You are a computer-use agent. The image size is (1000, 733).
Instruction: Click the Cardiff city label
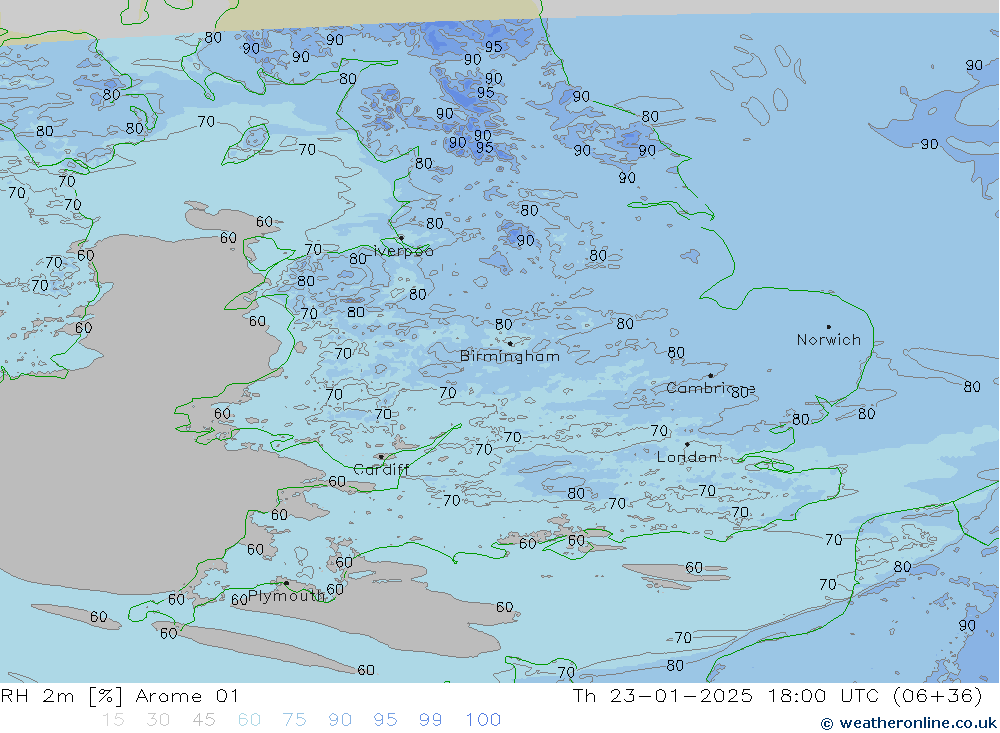click(x=381, y=470)
